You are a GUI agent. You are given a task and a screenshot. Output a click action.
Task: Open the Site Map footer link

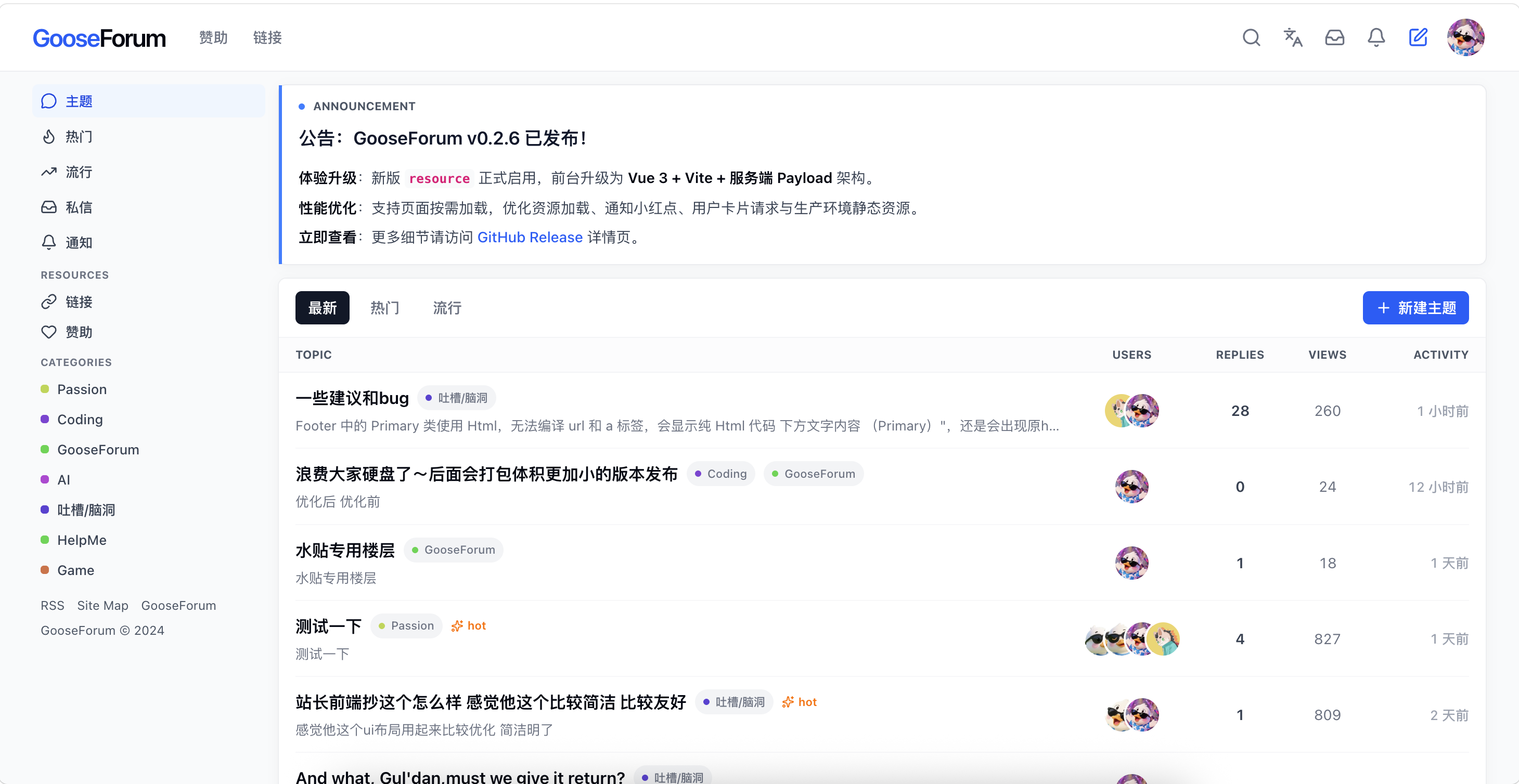pyautogui.click(x=102, y=605)
